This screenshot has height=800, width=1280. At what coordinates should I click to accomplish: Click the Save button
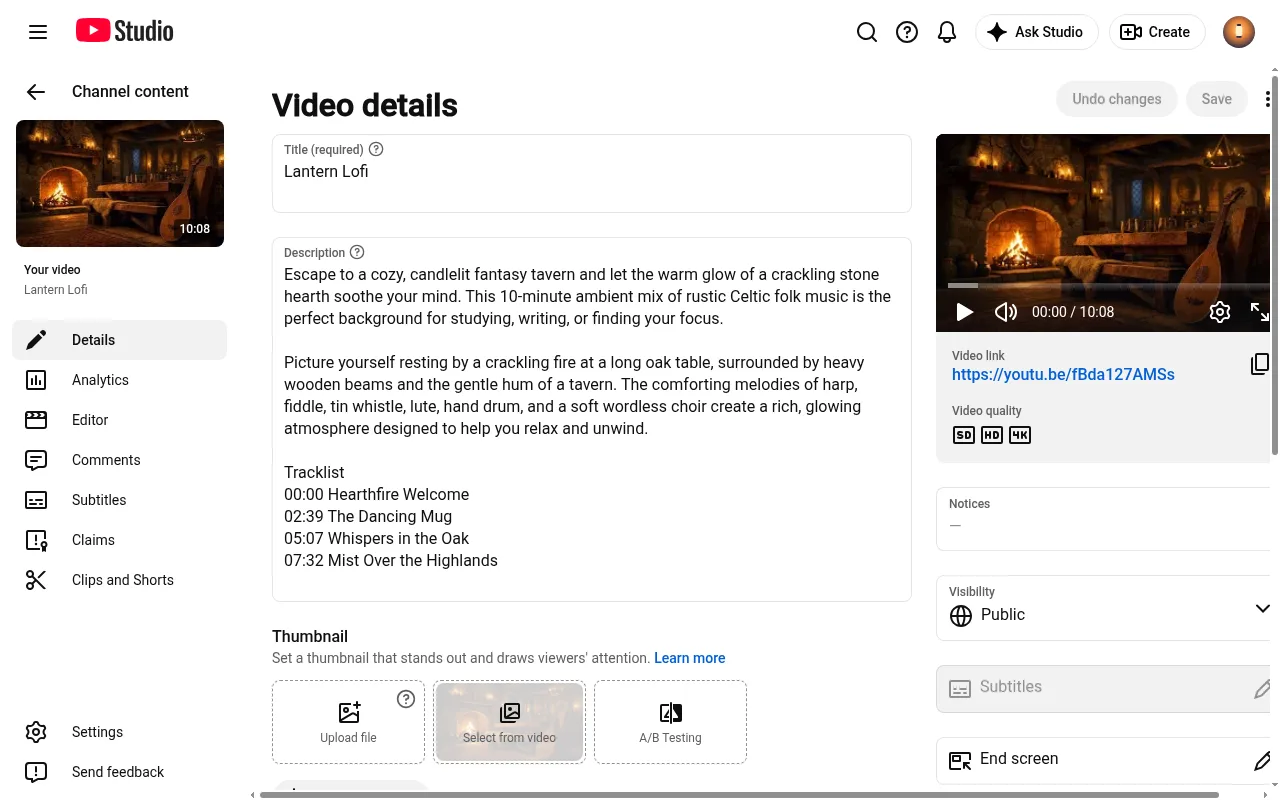coord(1217,99)
